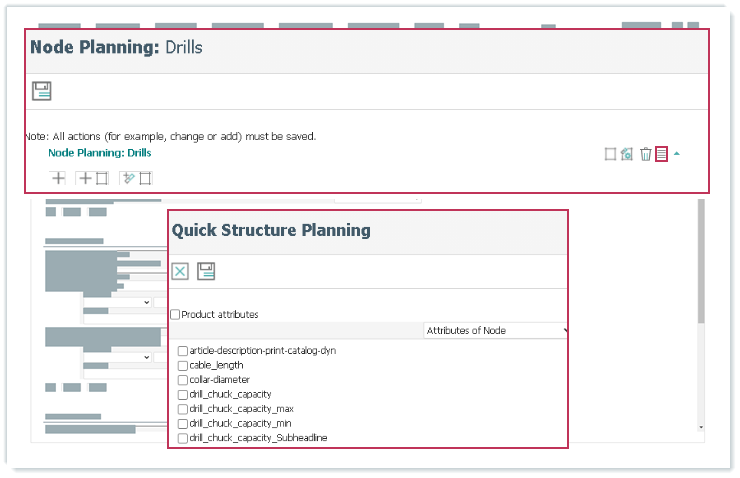Viewport: 740px width, 478px height.
Task: Click the plus icon to add node
Action: [x=59, y=178]
